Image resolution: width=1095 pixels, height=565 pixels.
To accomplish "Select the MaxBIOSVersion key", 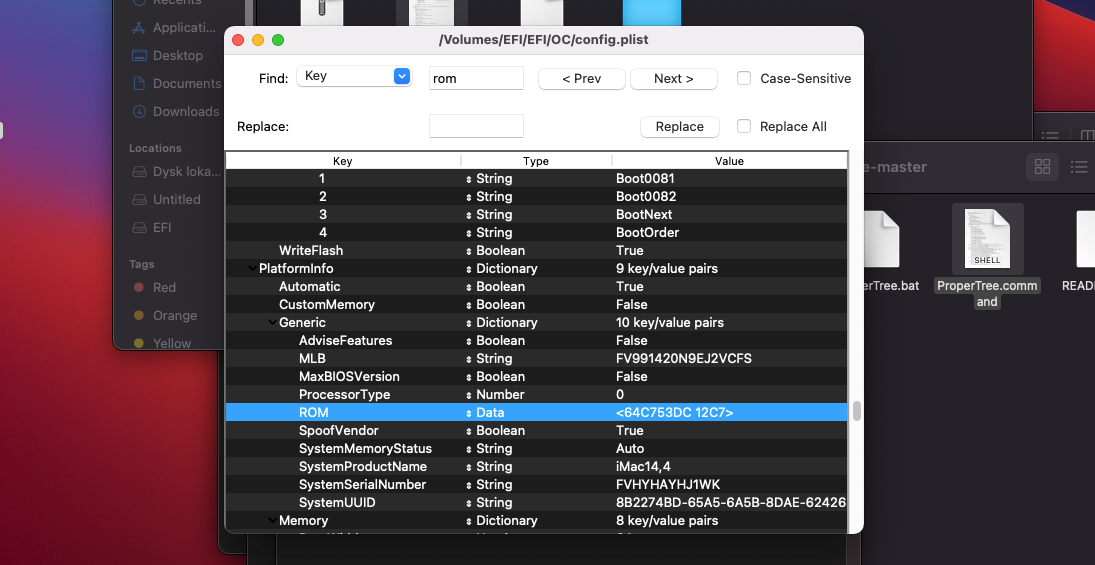I will pyautogui.click(x=349, y=377).
